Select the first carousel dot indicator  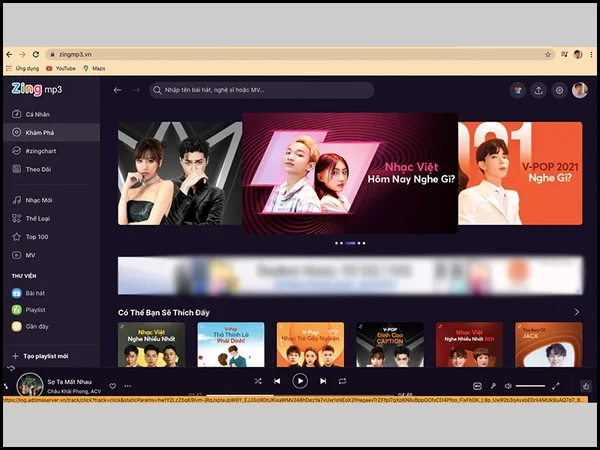pyautogui.click(x=336, y=243)
